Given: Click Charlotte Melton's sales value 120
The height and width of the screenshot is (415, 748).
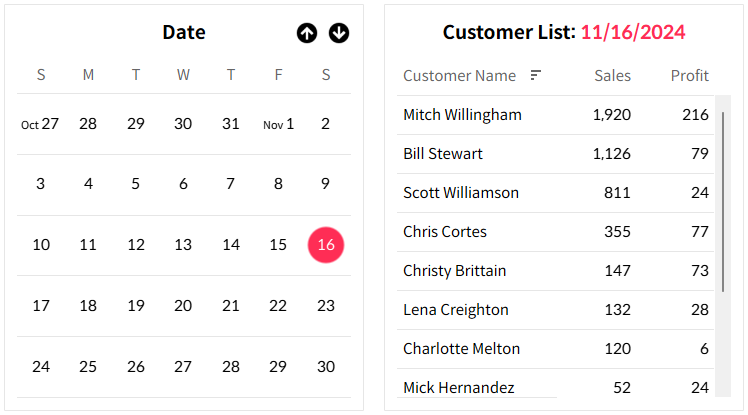Looking at the screenshot, I should [618, 349].
